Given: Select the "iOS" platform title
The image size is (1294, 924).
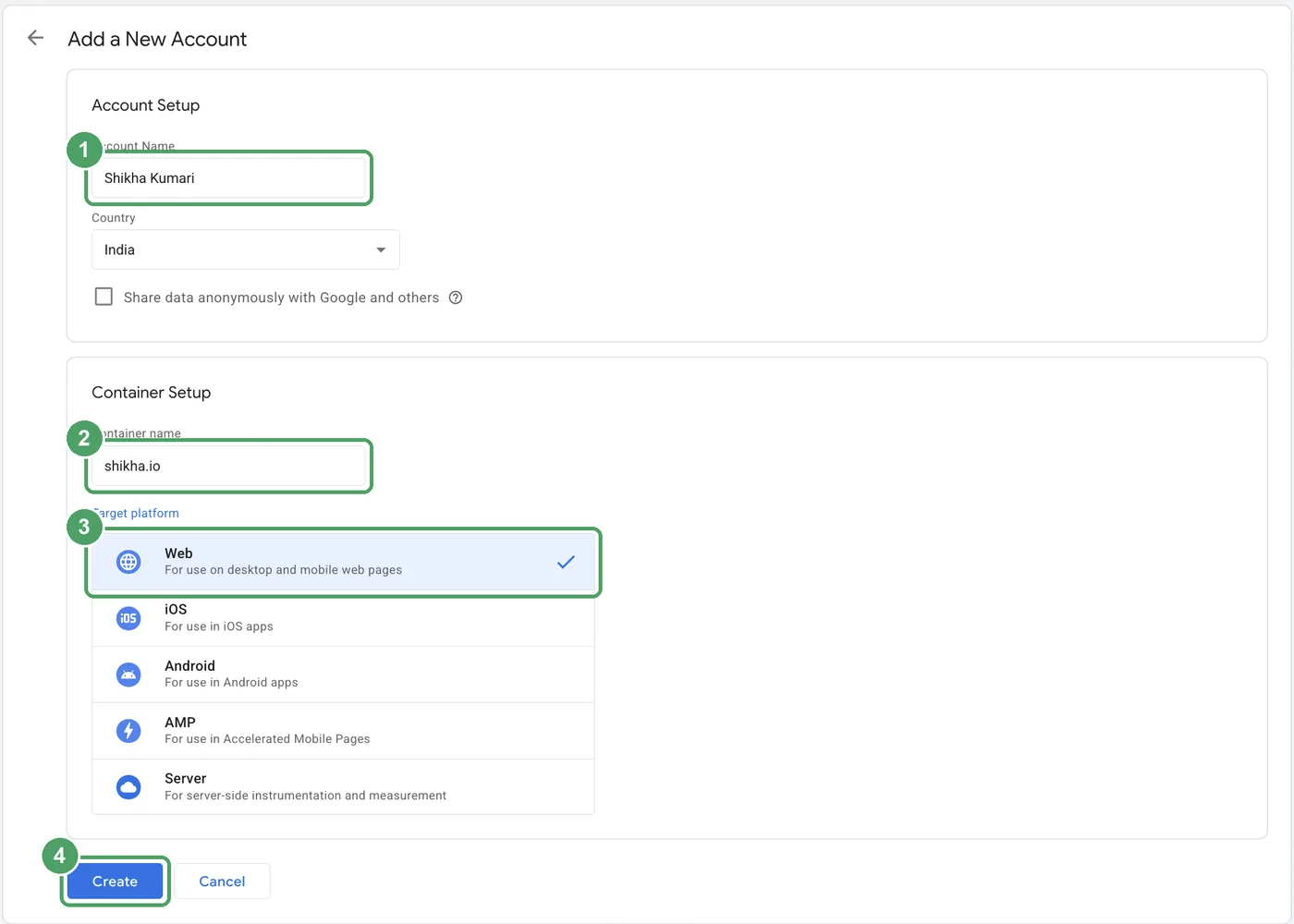Looking at the screenshot, I should [176, 610].
